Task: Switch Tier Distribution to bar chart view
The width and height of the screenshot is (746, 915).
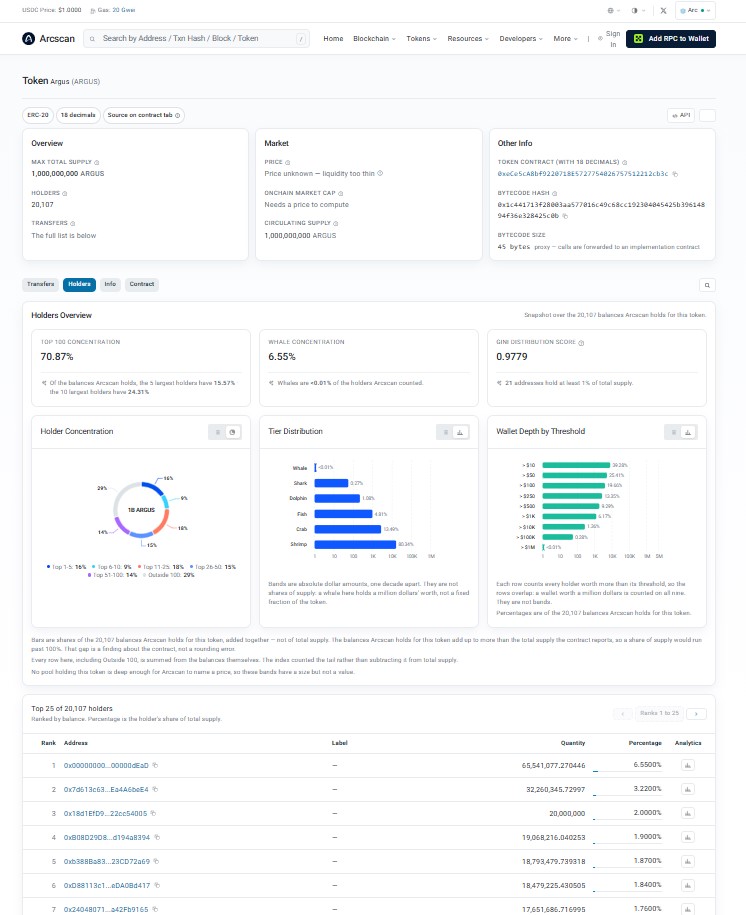Action: [x=461, y=432]
